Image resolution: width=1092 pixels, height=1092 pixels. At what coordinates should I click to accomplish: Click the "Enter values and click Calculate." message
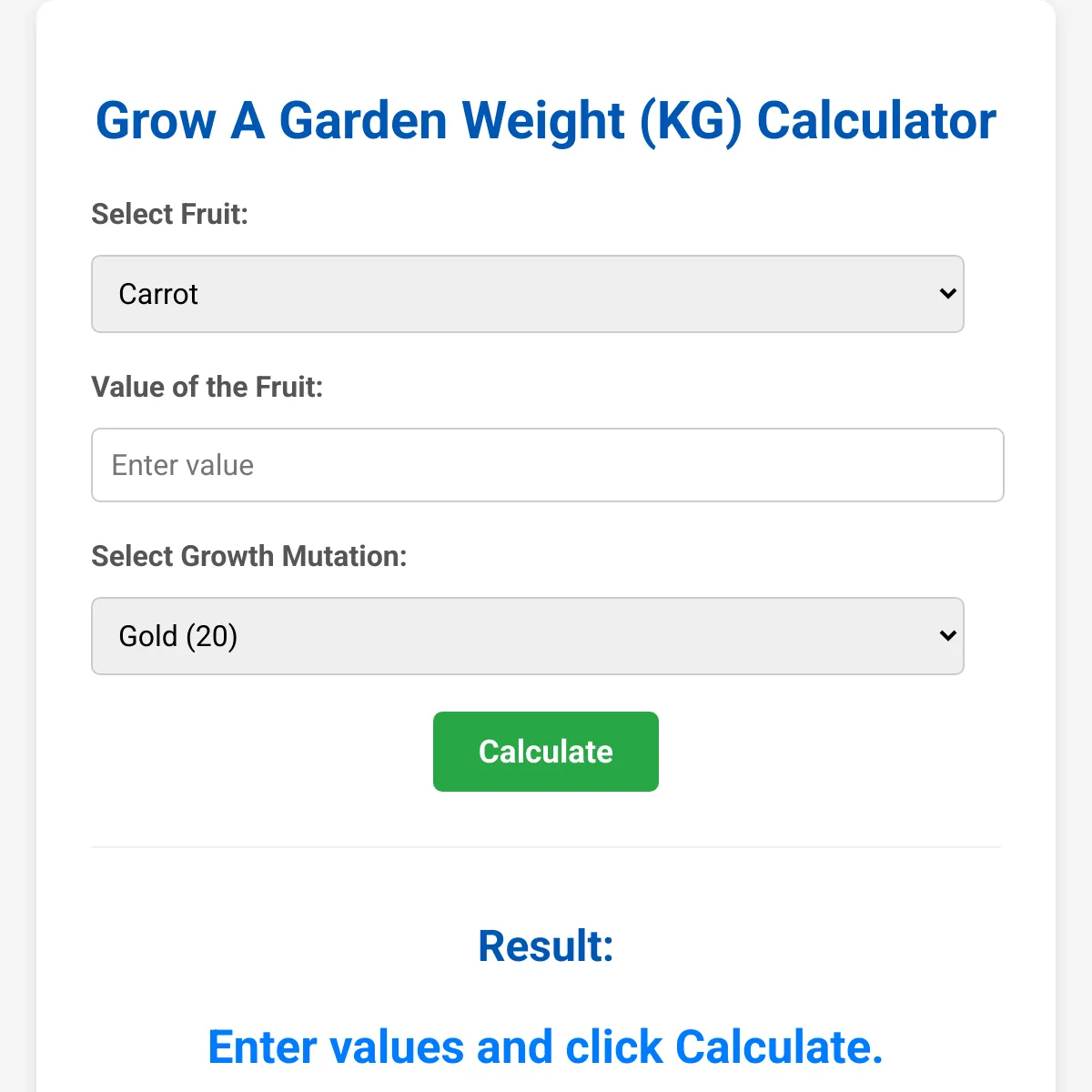click(x=546, y=1047)
